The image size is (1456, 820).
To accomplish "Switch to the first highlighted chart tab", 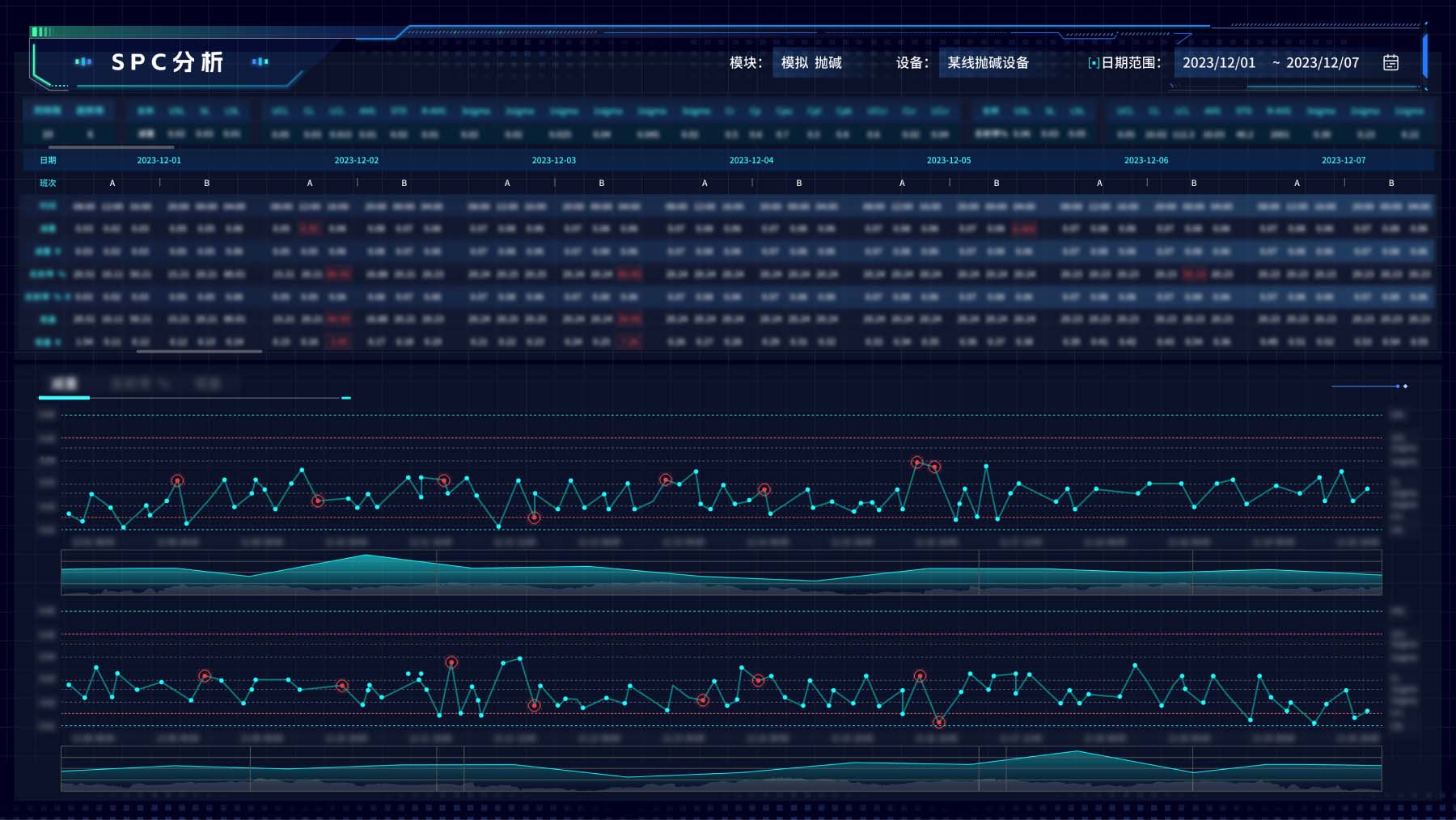I will (64, 383).
